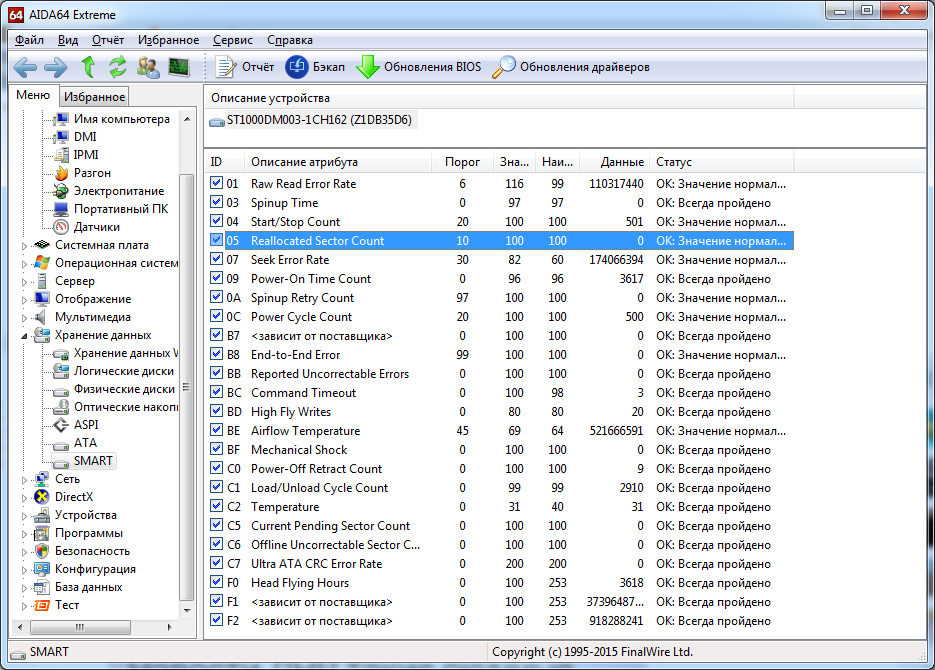Screen dimensions: 935x670
Task: Sort by Порог column header
Action: click(x=462, y=162)
